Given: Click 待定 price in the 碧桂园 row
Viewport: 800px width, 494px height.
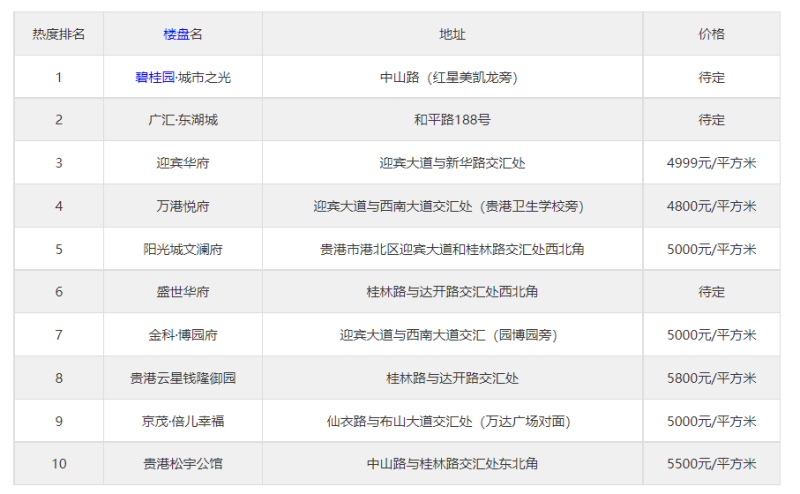Looking at the screenshot, I should tap(711, 77).
